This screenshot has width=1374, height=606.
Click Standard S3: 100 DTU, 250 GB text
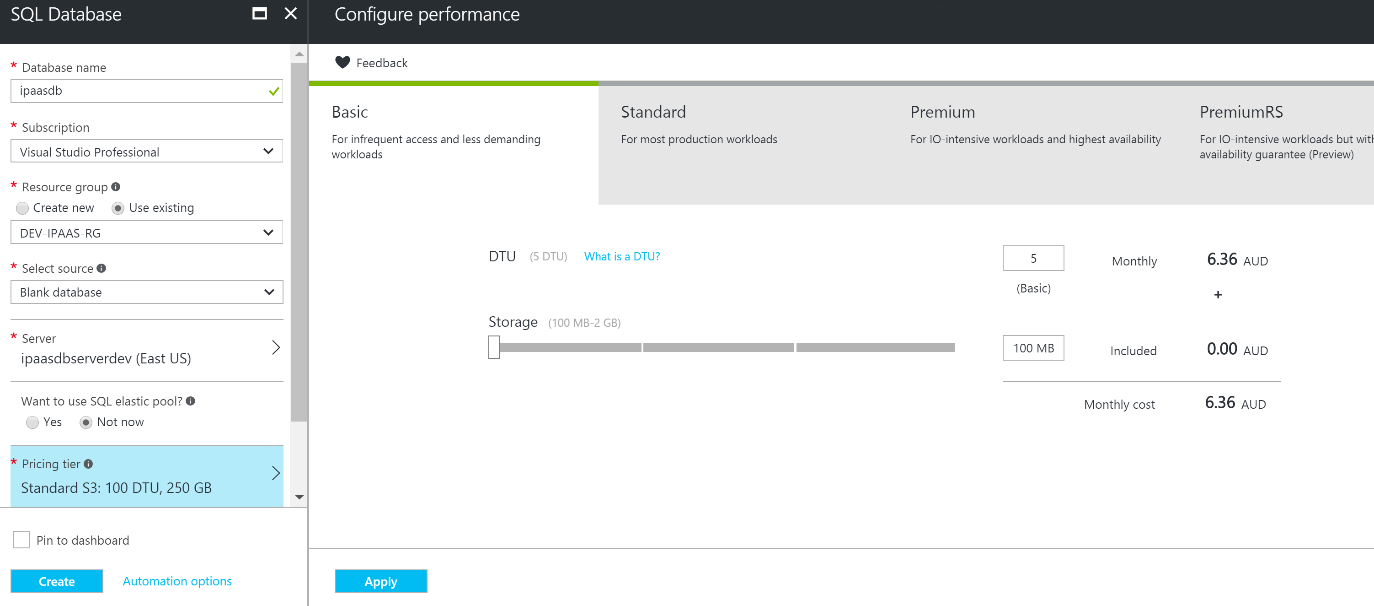116,488
